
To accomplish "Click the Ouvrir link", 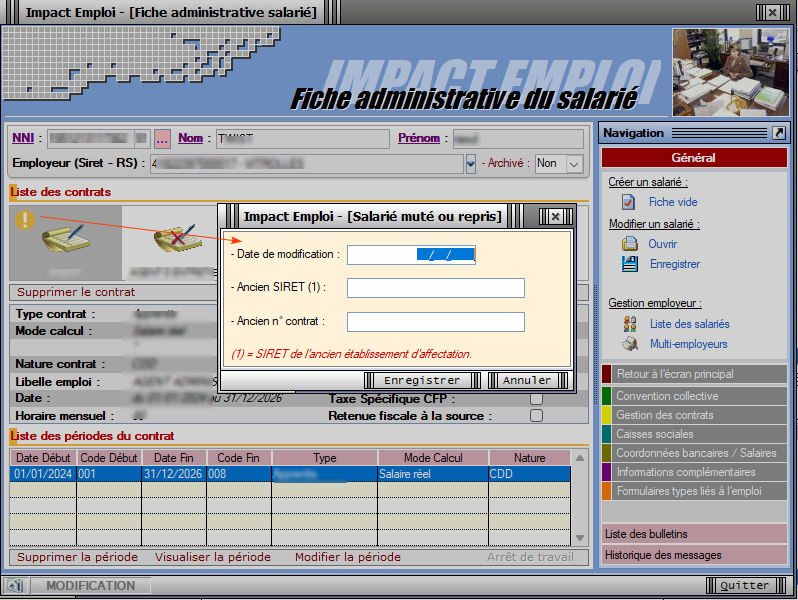I will [663, 244].
